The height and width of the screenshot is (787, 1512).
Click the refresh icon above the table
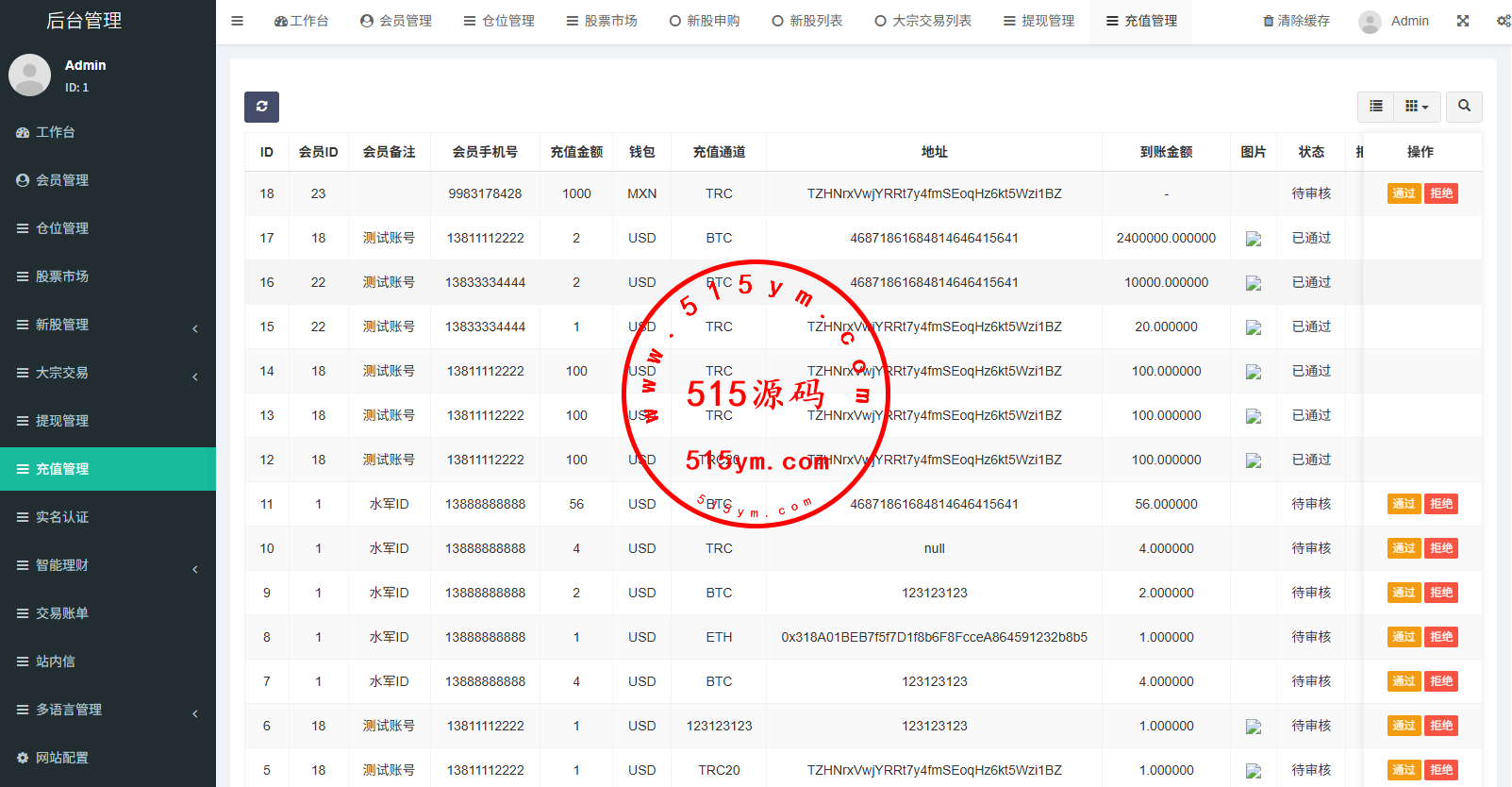coord(261,107)
